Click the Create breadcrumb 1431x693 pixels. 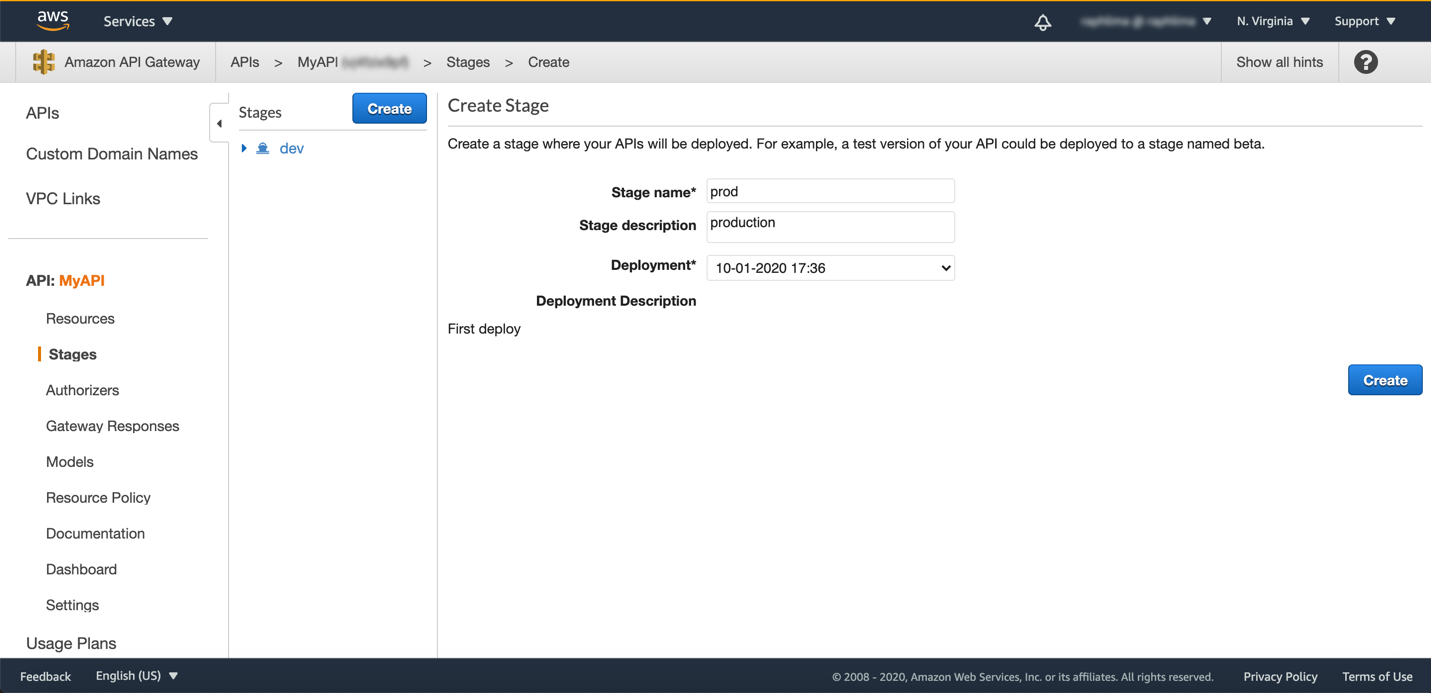click(549, 62)
